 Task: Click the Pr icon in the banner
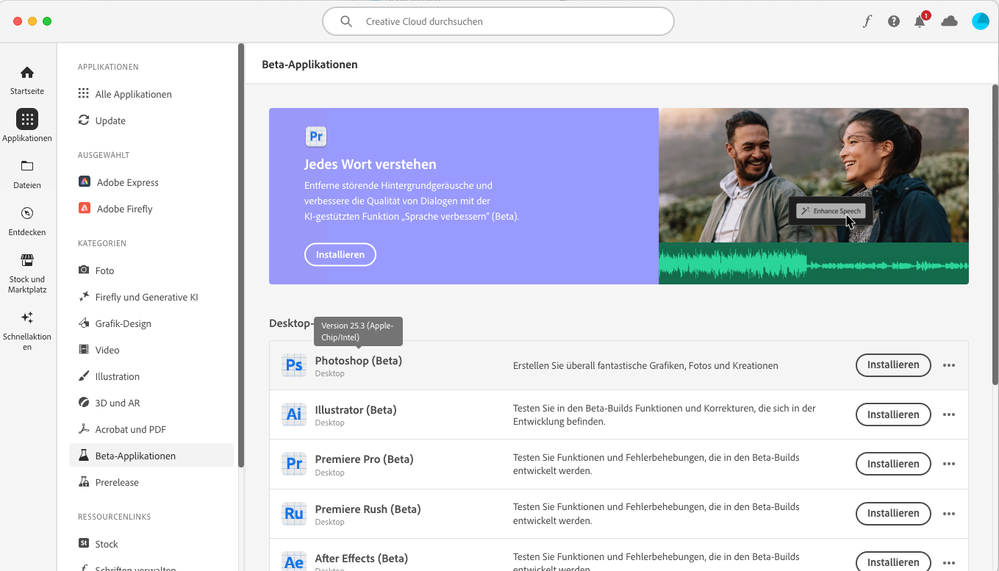click(316, 136)
